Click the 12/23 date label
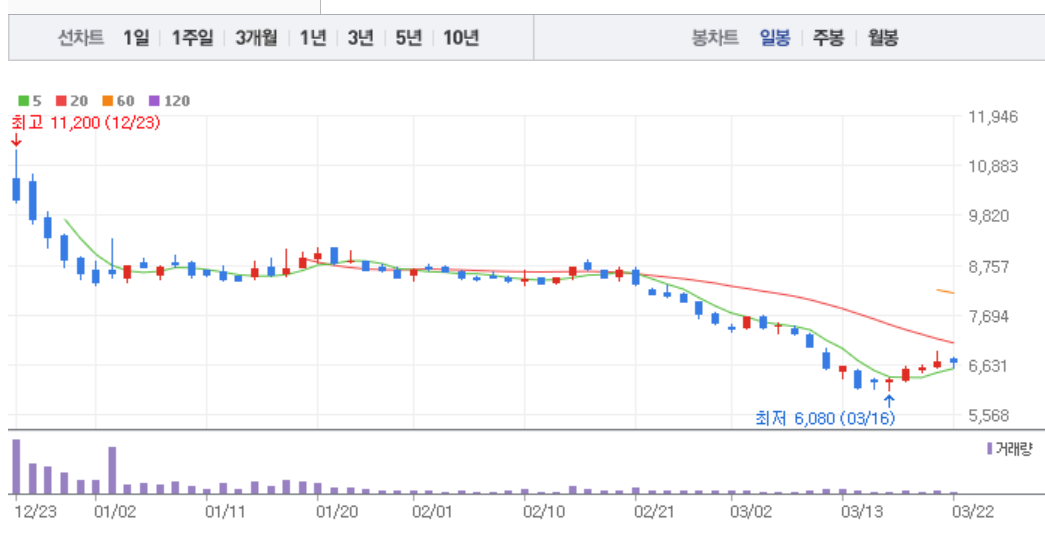The width and height of the screenshot is (1045, 538). point(35,511)
